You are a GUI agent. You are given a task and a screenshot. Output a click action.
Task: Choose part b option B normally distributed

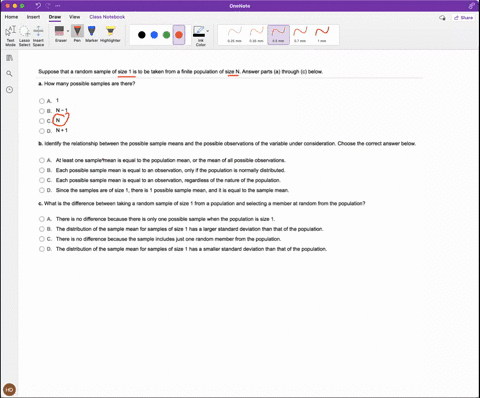click(42, 170)
